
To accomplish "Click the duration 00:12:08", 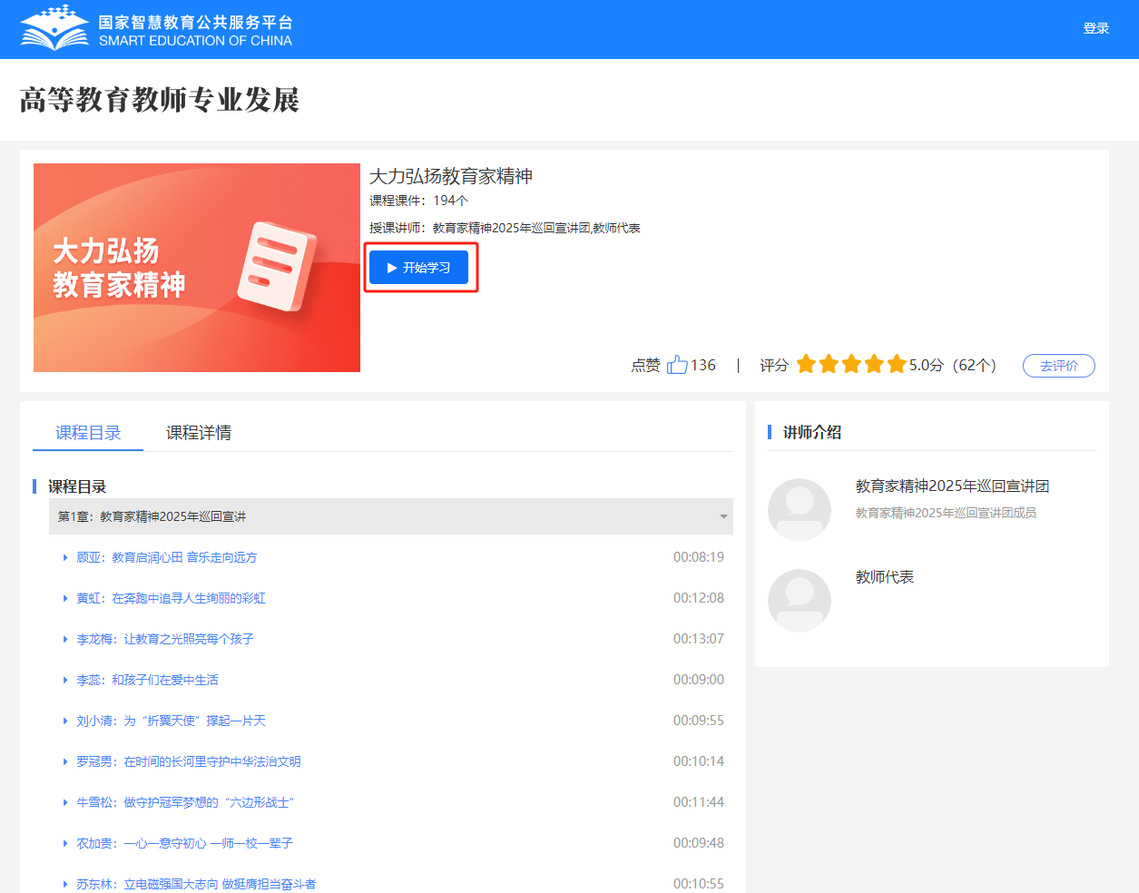I will click(x=698, y=598).
